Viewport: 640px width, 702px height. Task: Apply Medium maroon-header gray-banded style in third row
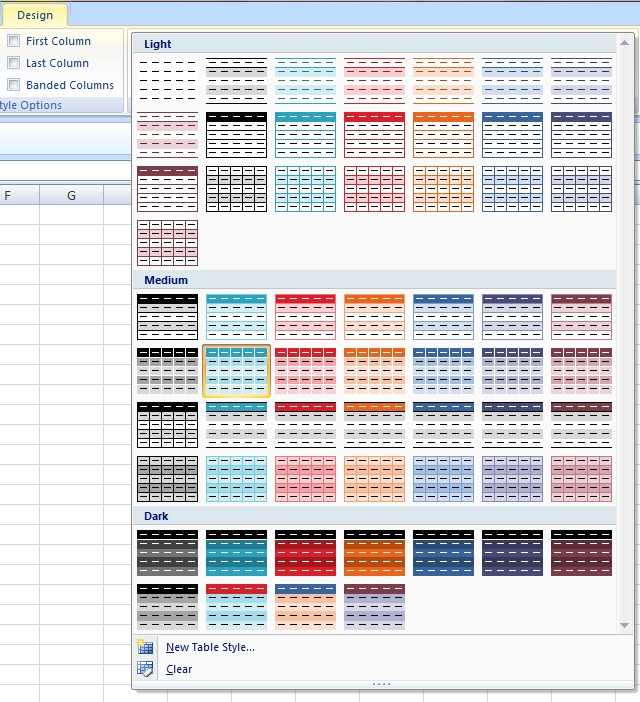point(581,425)
